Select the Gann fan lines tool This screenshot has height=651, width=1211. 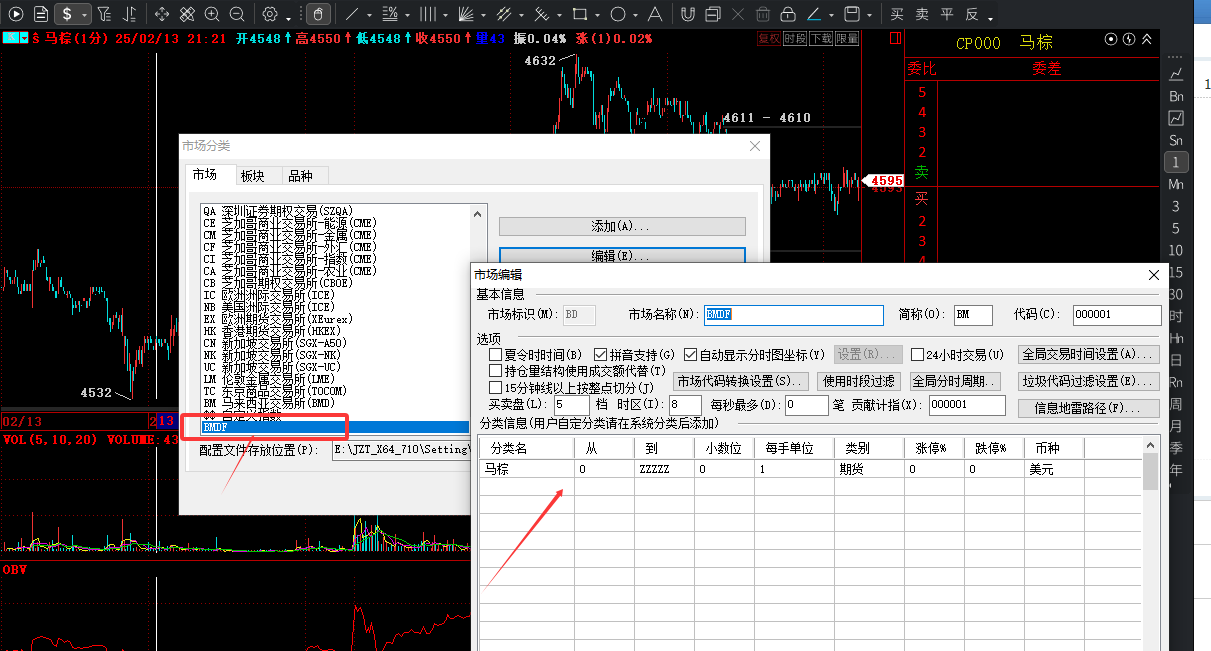465,14
